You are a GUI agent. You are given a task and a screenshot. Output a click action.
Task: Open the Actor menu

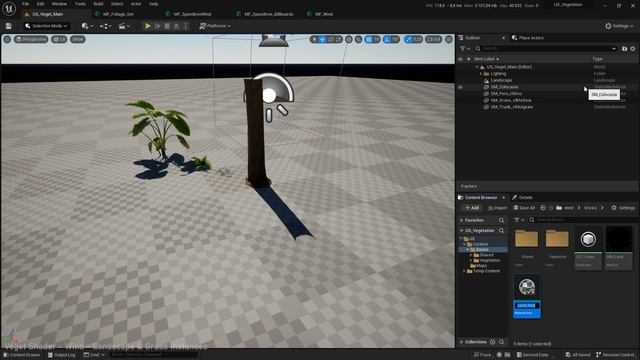pos(136,4)
